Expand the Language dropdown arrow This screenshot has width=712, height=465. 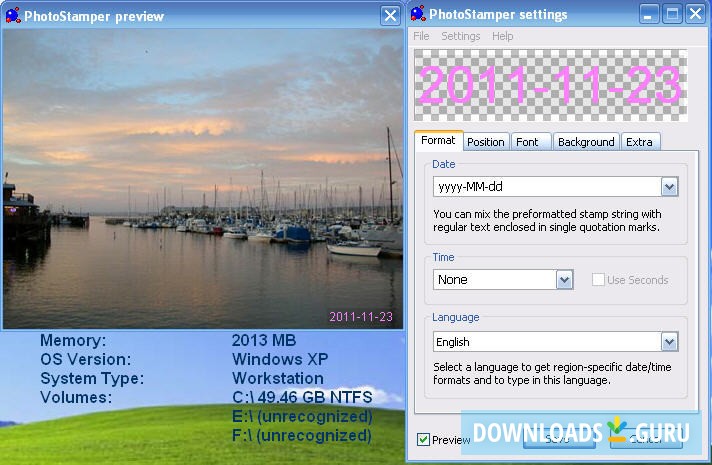[x=669, y=342]
